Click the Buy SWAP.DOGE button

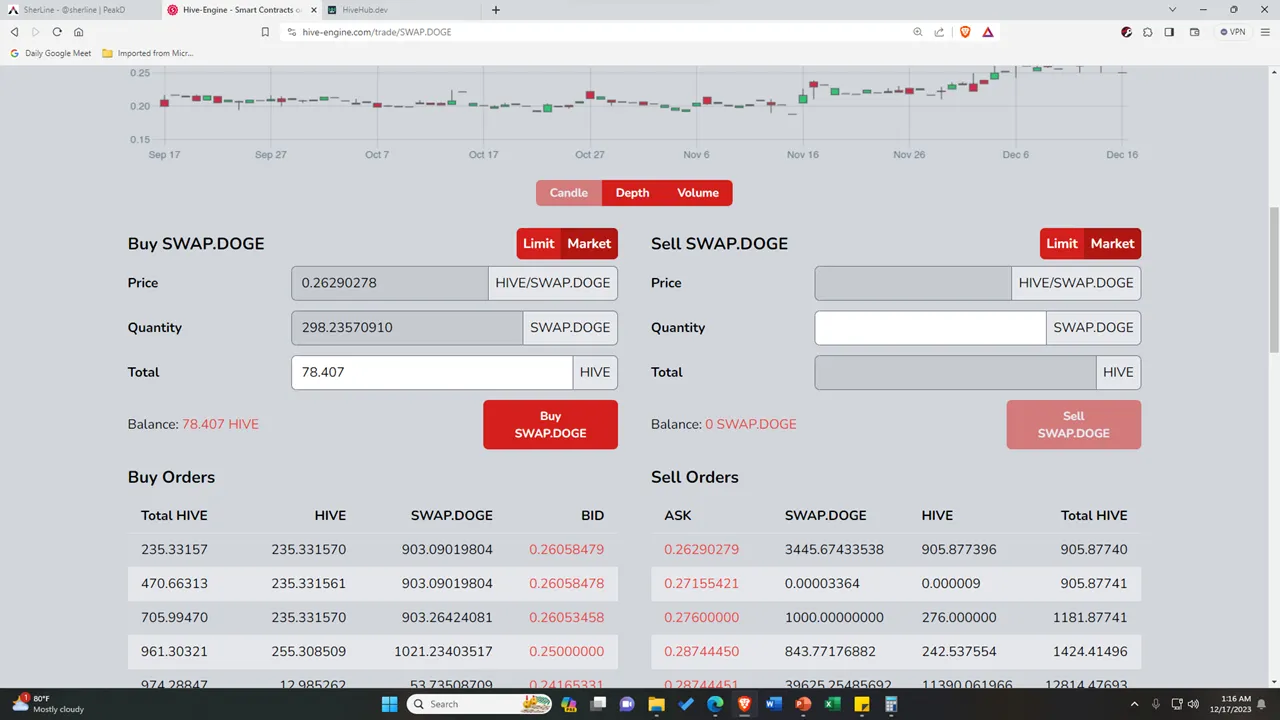[x=550, y=425]
